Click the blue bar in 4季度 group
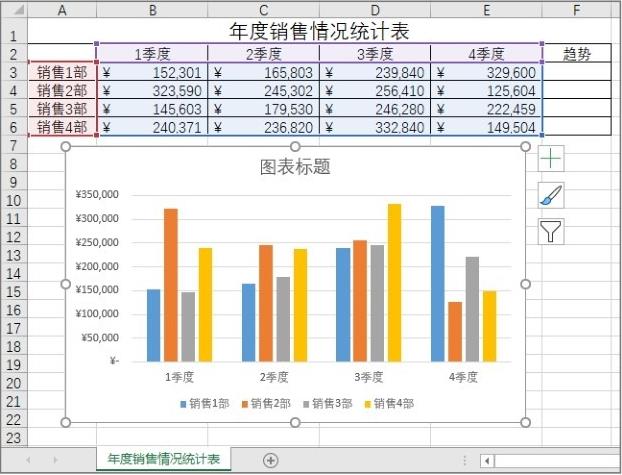Screen dimensions: 622x475 click(x=438, y=284)
